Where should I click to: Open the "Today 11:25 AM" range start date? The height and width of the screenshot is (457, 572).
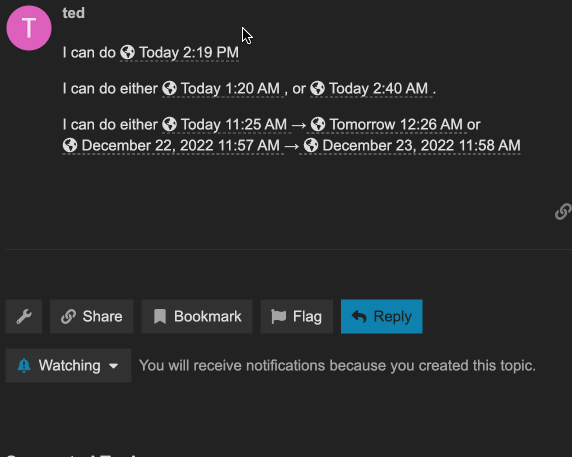tap(226, 125)
